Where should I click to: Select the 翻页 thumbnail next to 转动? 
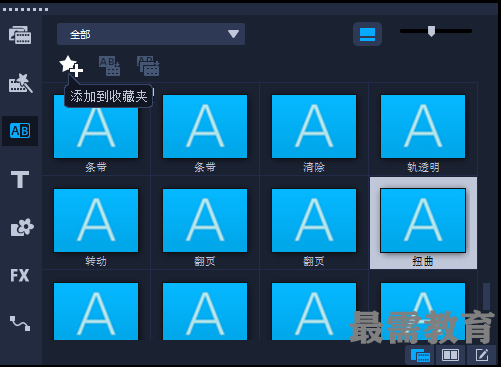tap(205, 220)
